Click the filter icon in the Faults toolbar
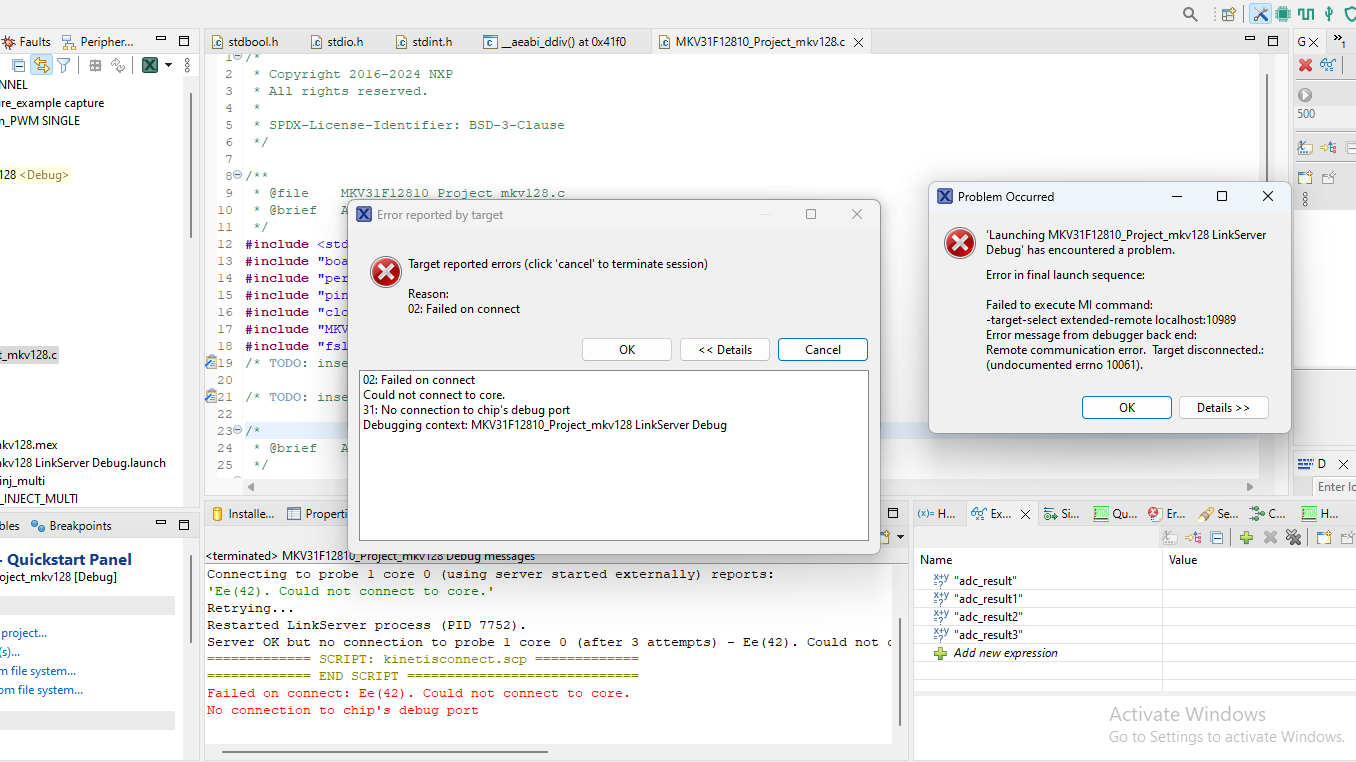 (61, 64)
